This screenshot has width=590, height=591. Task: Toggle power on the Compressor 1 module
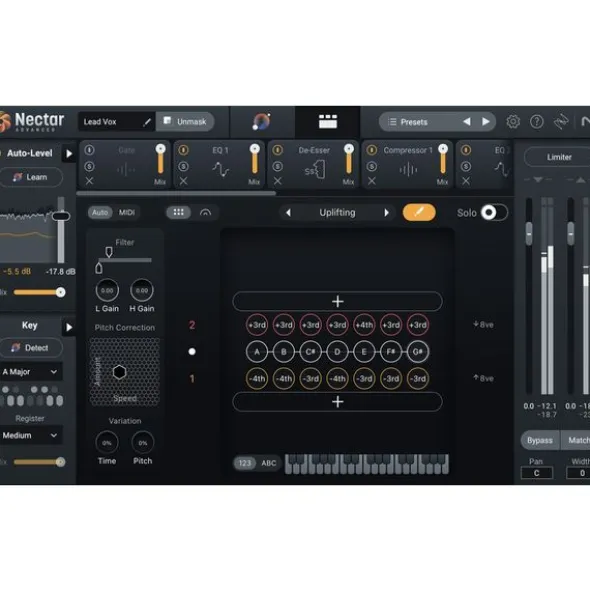pyautogui.click(x=372, y=150)
